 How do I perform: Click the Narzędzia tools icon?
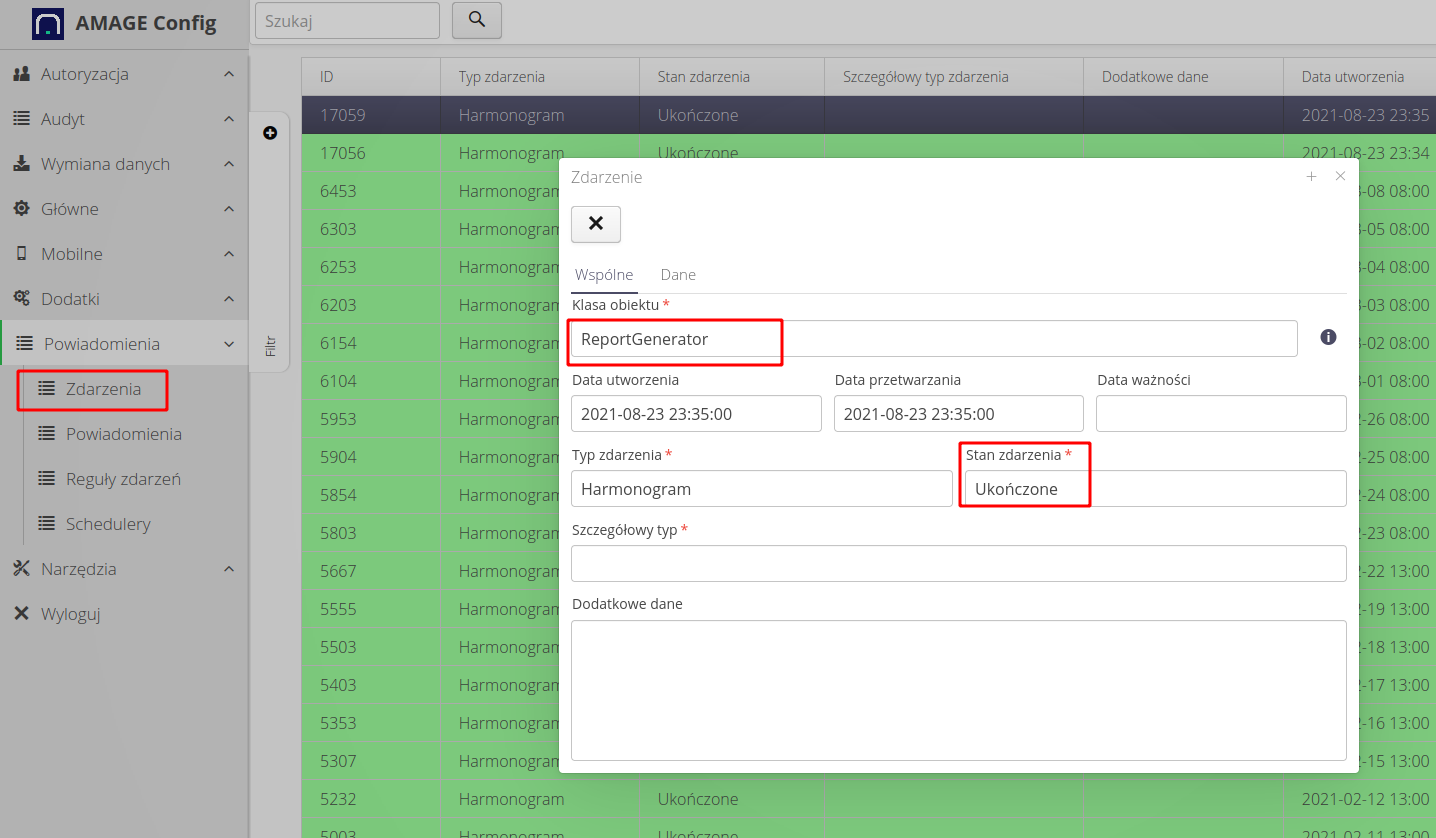(x=21, y=568)
